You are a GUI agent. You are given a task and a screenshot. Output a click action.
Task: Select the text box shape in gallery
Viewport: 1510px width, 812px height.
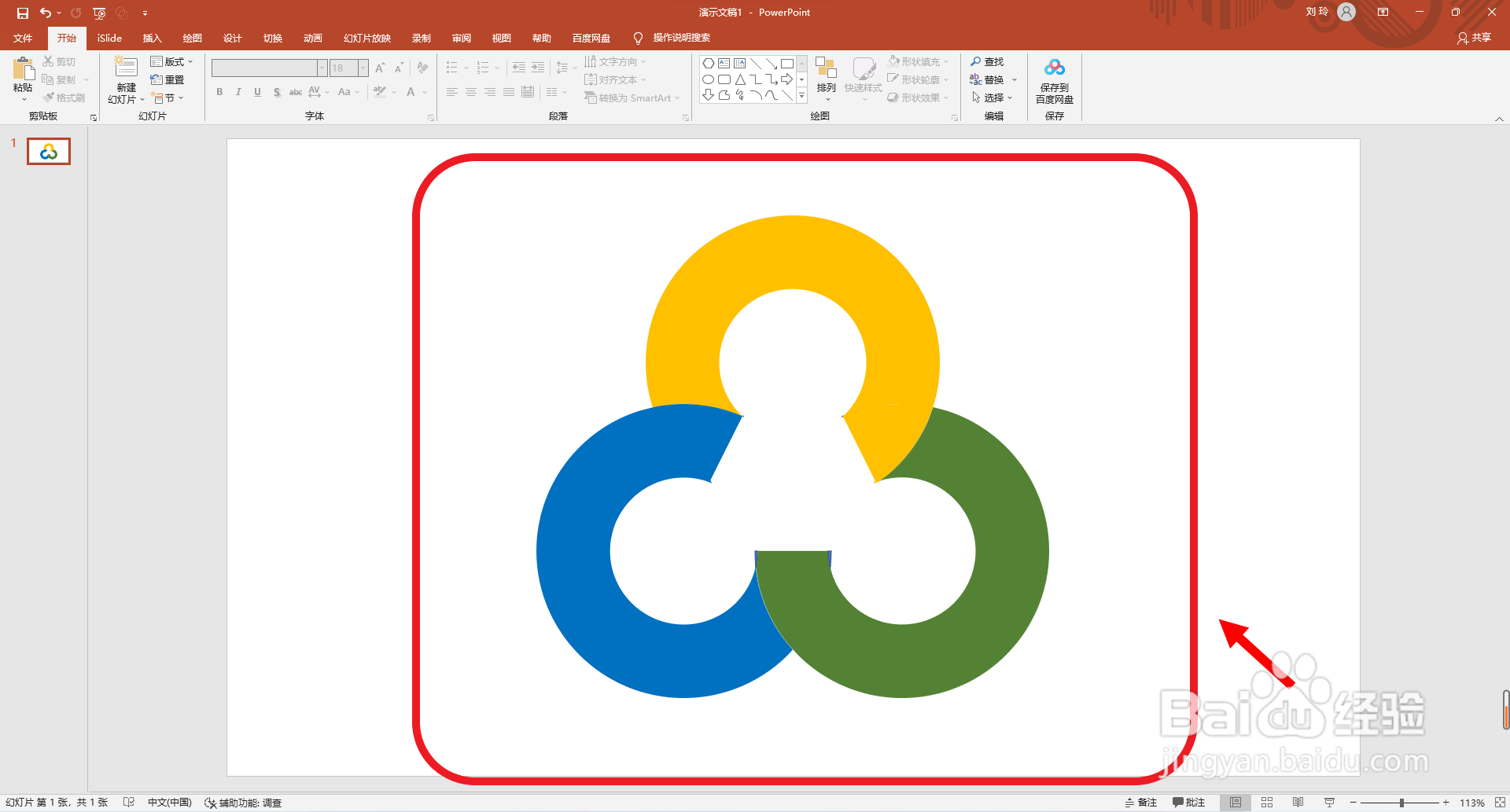click(x=724, y=63)
